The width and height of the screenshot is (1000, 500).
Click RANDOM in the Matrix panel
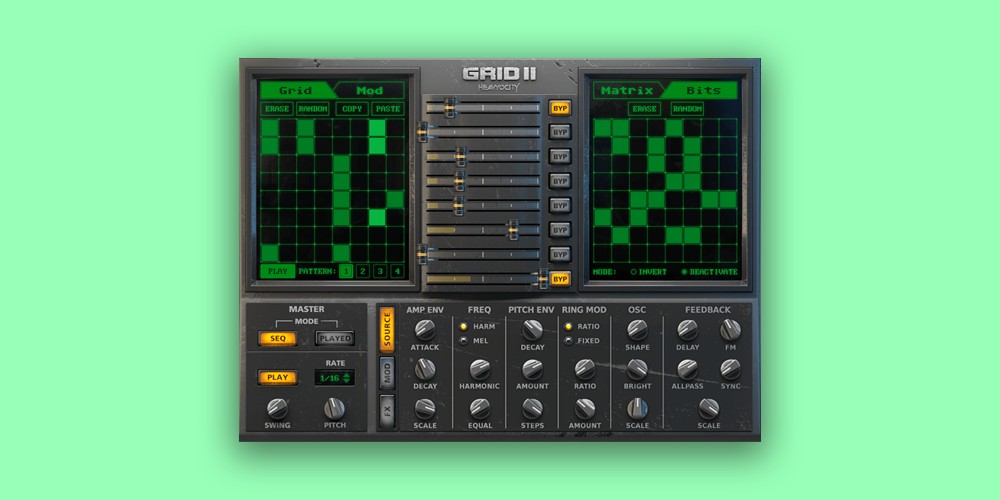[x=687, y=109]
